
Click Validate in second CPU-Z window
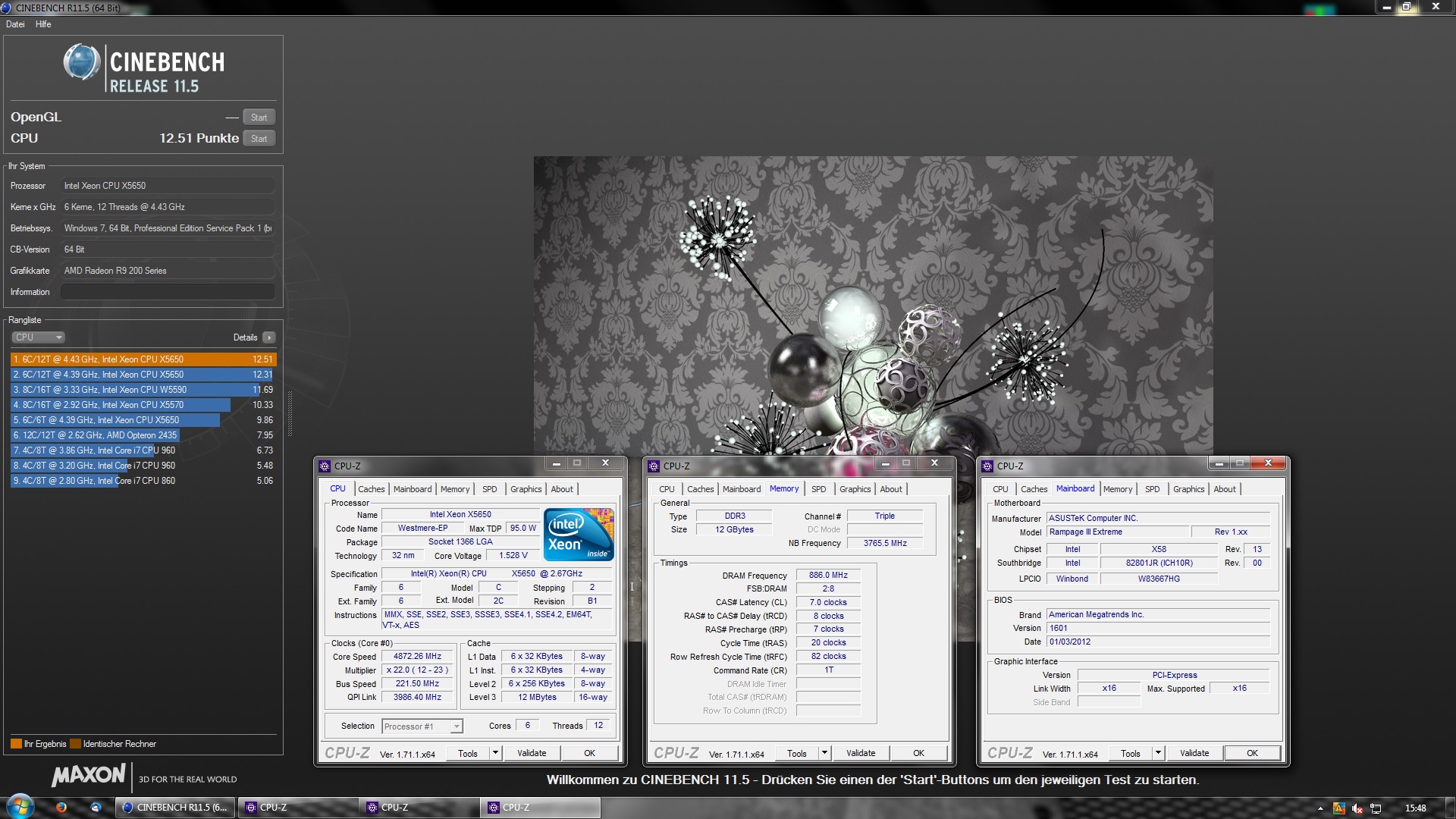click(x=861, y=754)
